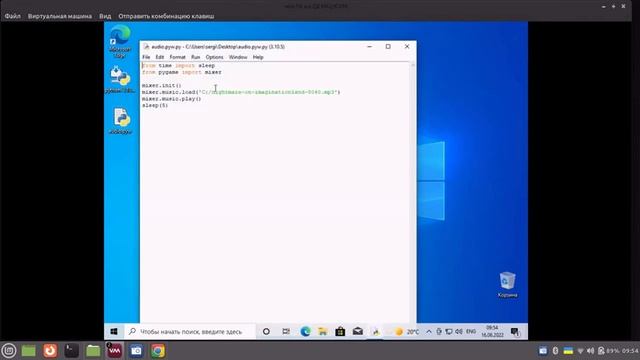Image resolution: width=640 pixels, height=360 pixels.
Task: Launch Edge from the Windows taskbar
Action: point(305,331)
